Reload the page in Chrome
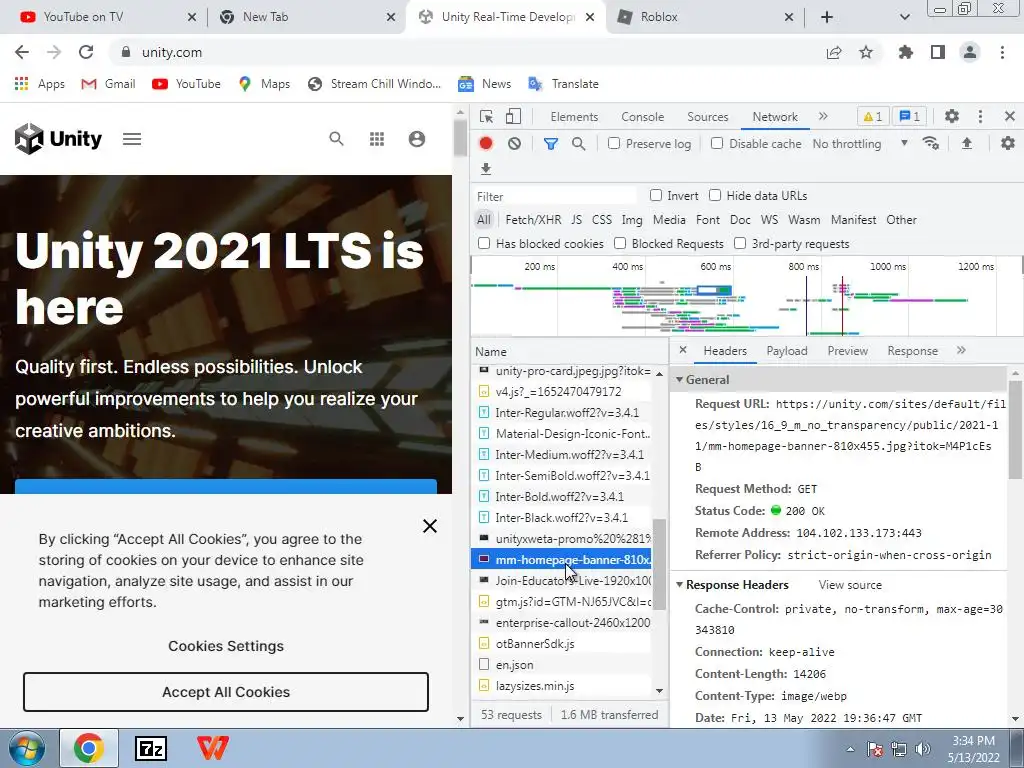Image resolution: width=1024 pixels, height=768 pixels. [86, 52]
